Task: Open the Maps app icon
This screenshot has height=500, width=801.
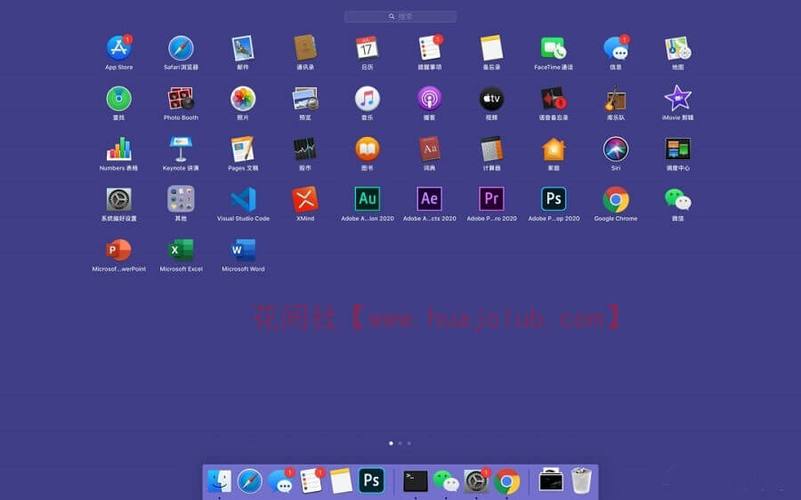Action: click(678, 48)
